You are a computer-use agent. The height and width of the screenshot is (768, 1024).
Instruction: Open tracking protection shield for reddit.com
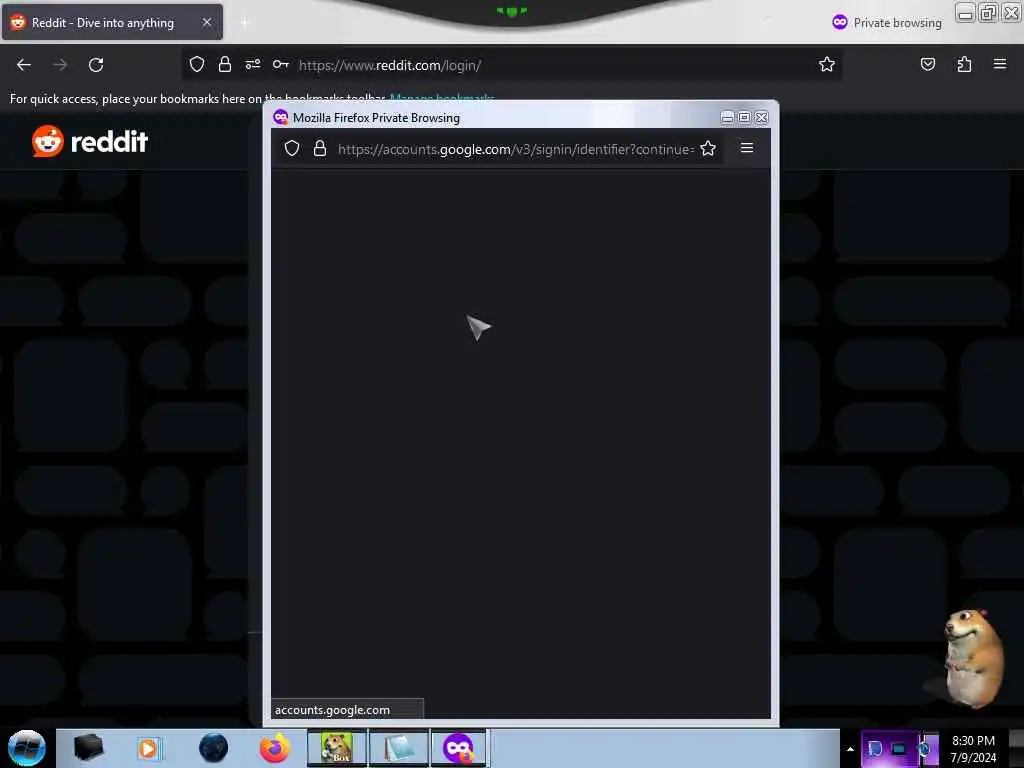tap(197, 65)
